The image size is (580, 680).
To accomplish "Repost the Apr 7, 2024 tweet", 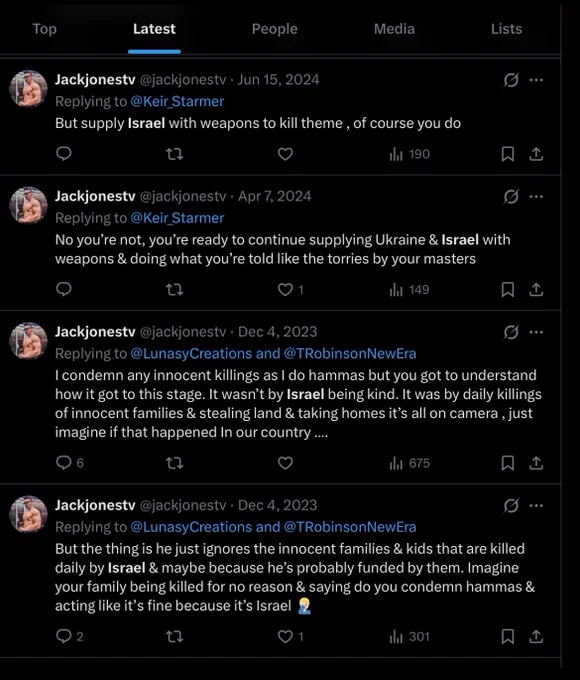I will tap(175, 289).
